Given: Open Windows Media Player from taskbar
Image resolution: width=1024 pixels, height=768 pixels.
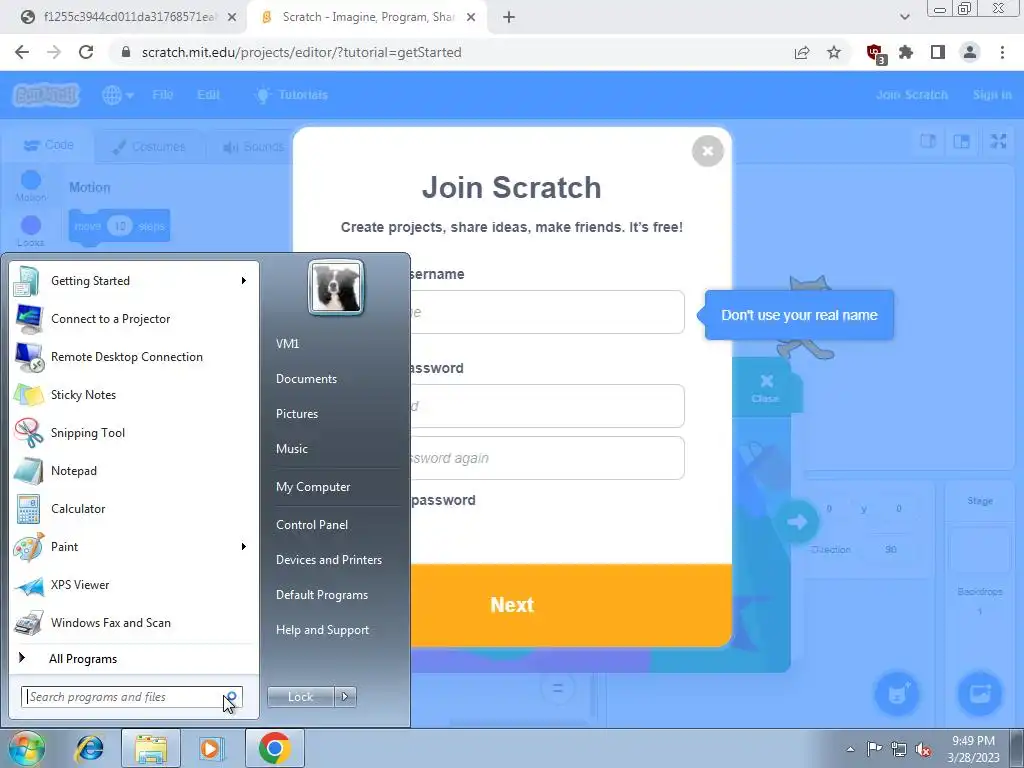Looking at the screenshot, I should 210,748.
